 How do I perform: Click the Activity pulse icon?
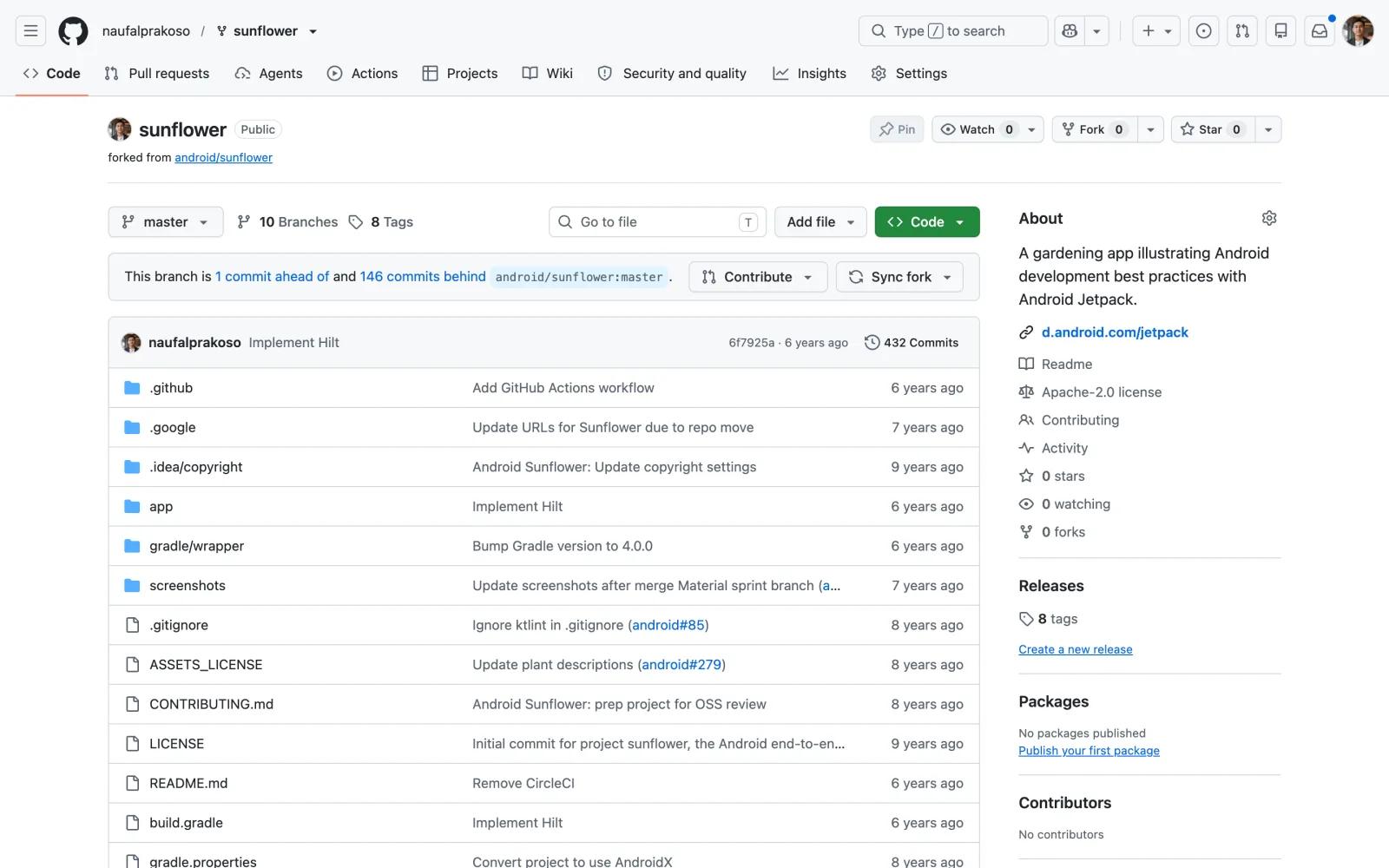1026,448
